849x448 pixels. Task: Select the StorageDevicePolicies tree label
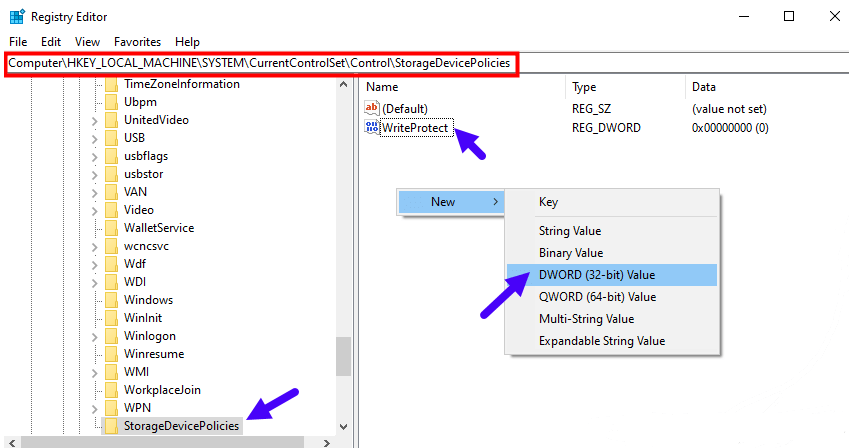pyautogui.click(x=181, y=426)
